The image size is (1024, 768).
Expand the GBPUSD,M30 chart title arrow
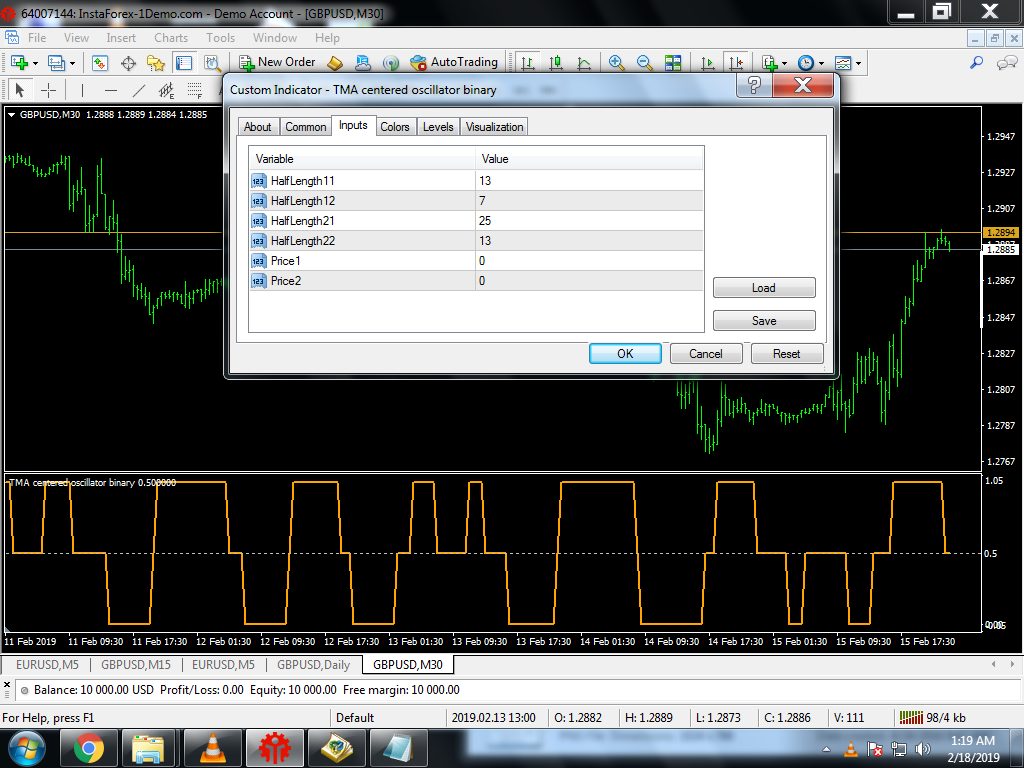click(11, 114)
